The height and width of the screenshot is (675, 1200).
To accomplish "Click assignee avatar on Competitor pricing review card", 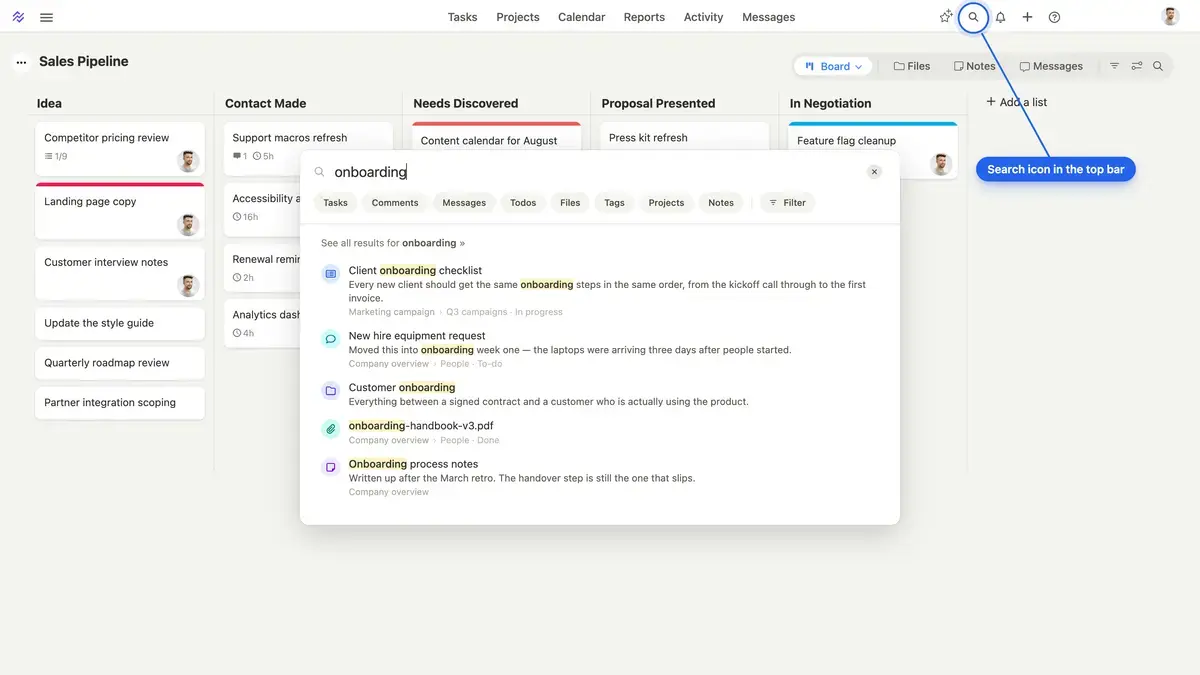I will click(x=188, y=161).
